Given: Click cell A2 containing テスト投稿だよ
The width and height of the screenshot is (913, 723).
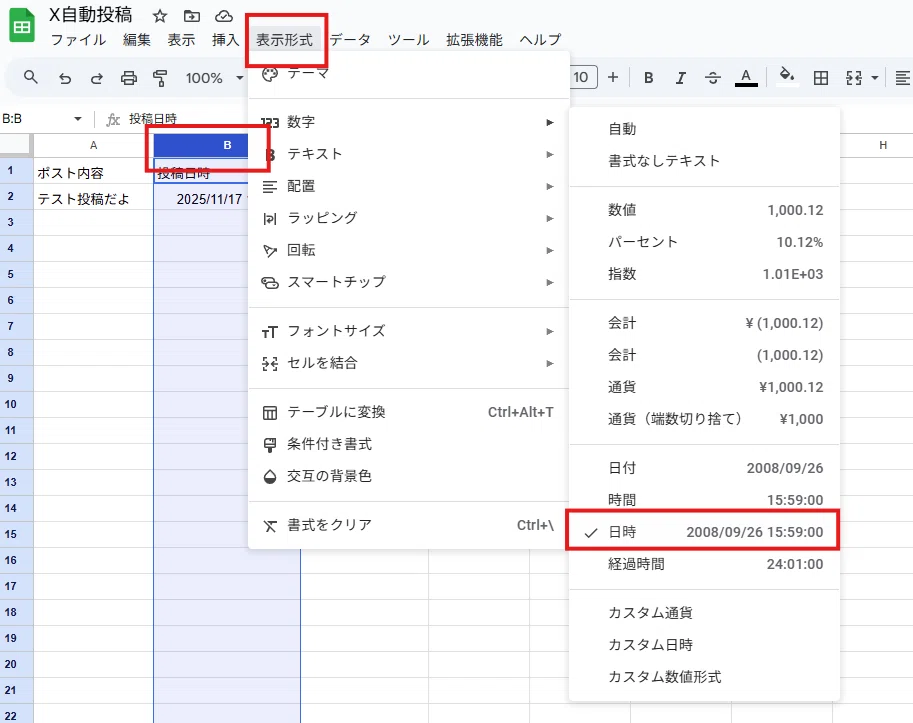Looking at the screenshot, I should (x=93, y=199).
